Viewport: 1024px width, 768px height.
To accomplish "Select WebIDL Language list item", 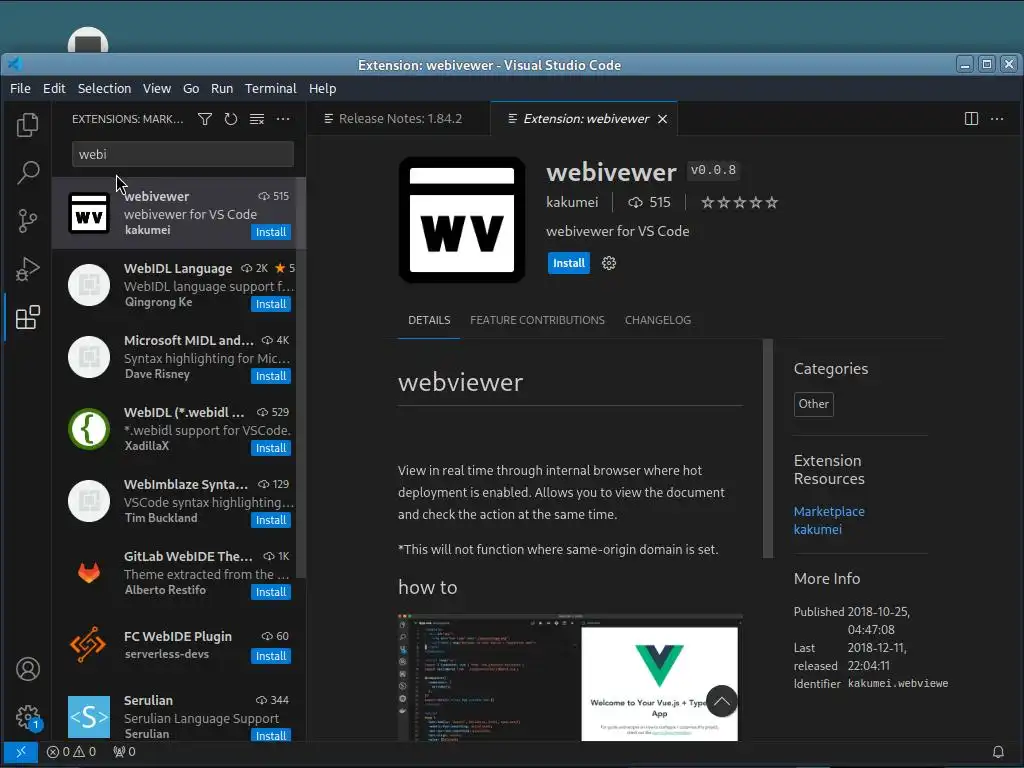I will pyautogui.click(x=174, y=285).
